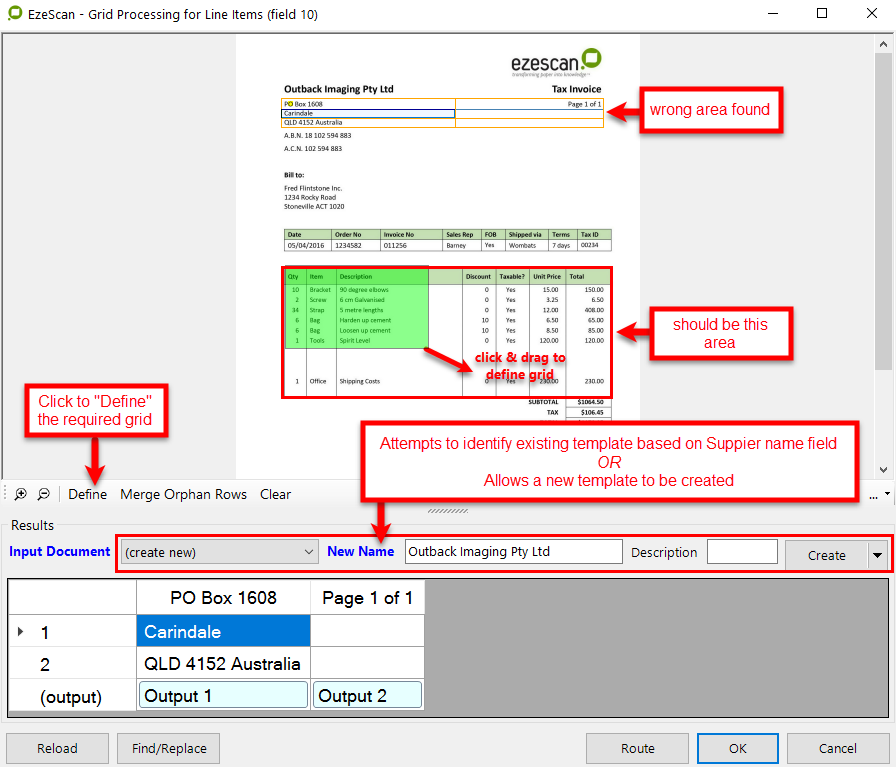Click Merge Orphan Rows toolbar item
The height and width of the screenshot is (767, 896).
pyautogui.click(x=183, y=494)
